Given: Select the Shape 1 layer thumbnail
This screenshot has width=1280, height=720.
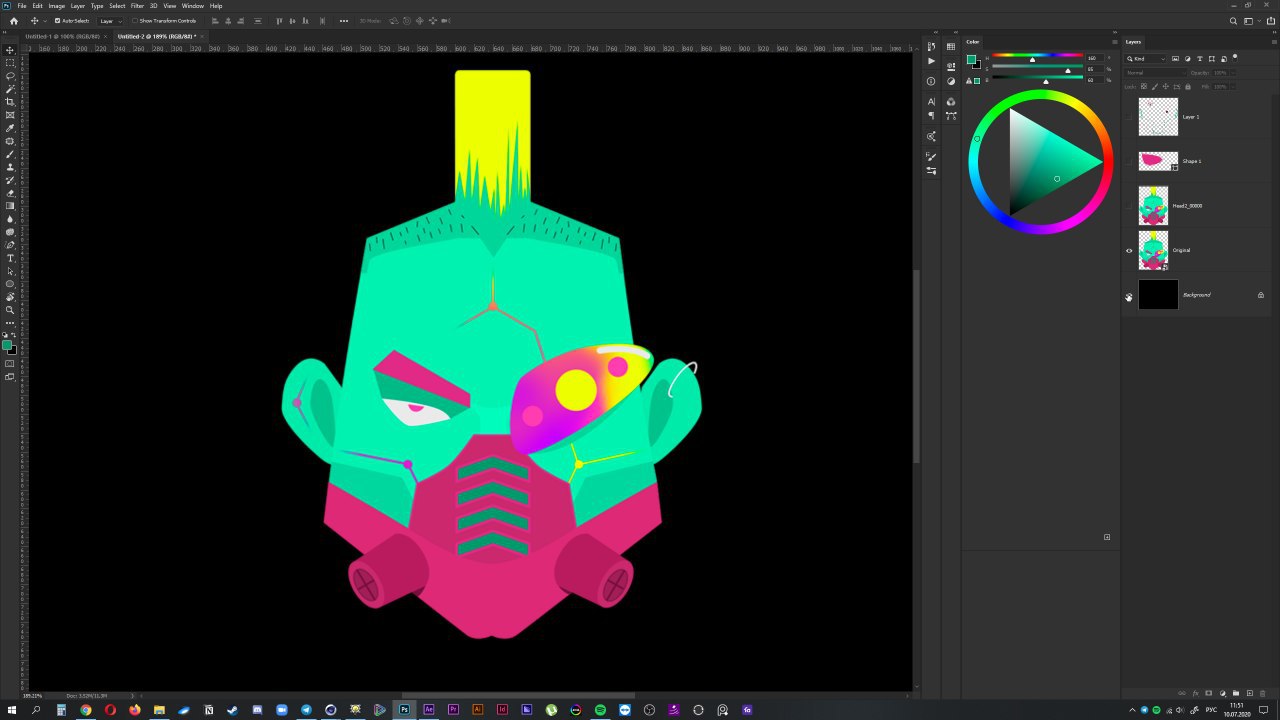Looking at the screenshot, I should [x=1158, y=161].
